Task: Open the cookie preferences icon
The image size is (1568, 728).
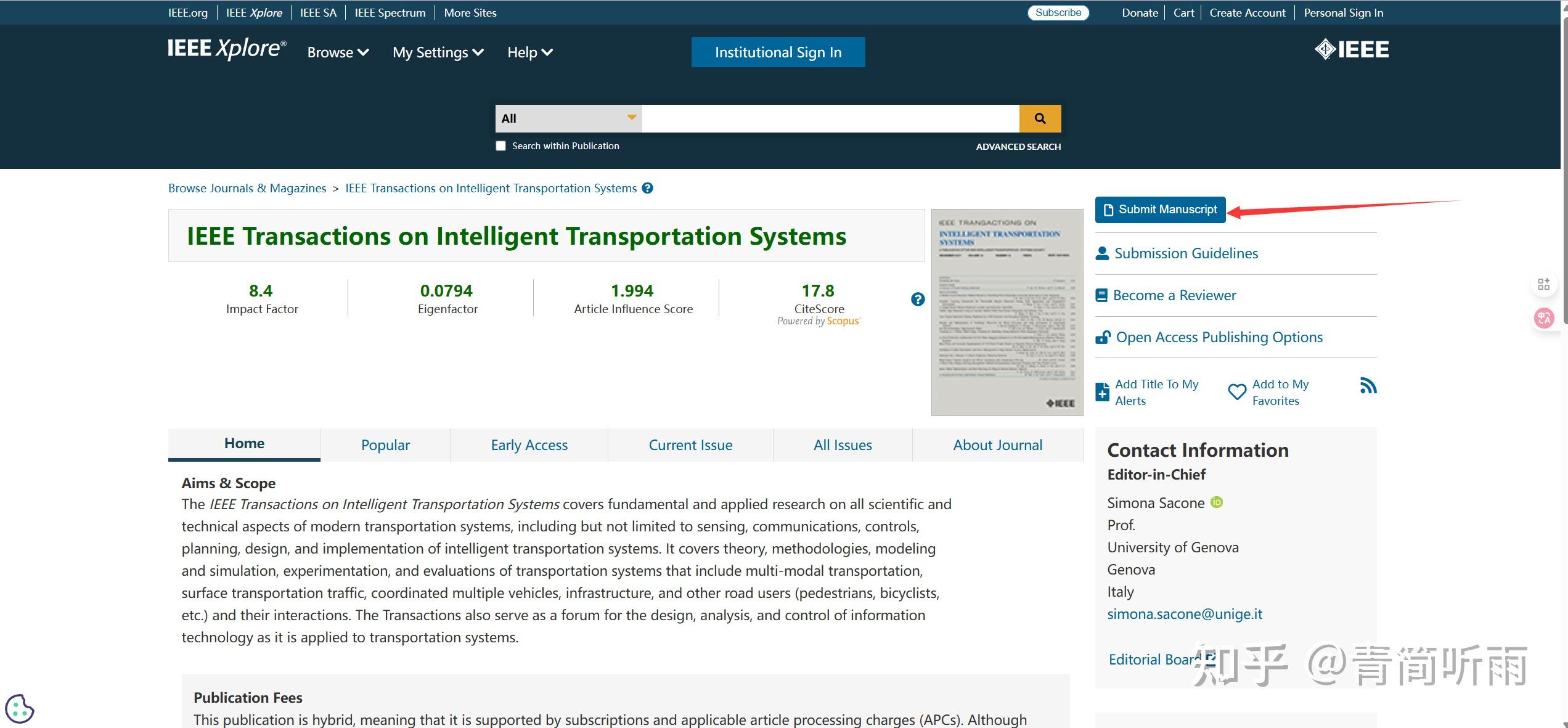Action: coord(19,709)
